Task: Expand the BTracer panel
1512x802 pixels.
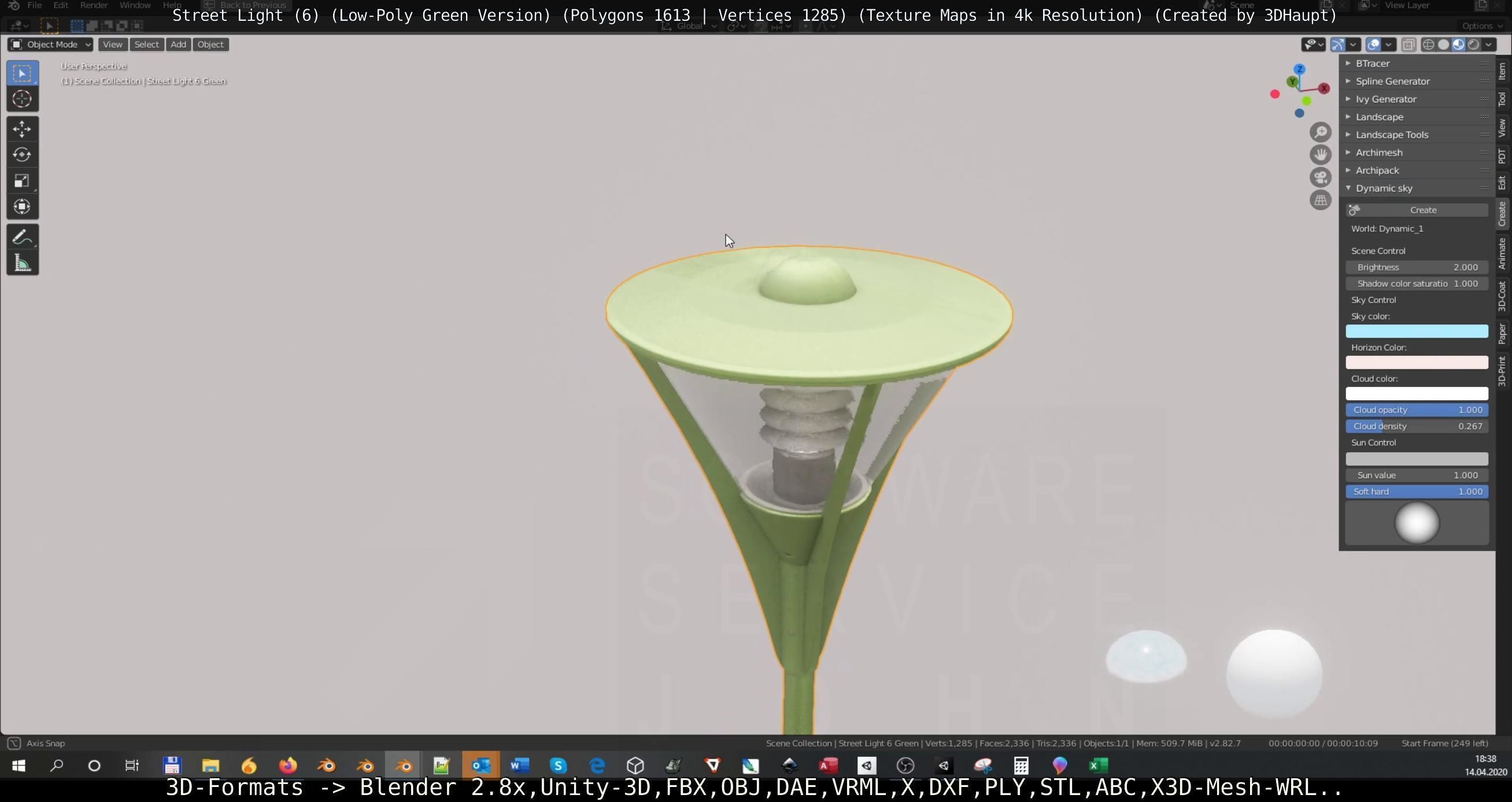Action: coord(1417,64)
